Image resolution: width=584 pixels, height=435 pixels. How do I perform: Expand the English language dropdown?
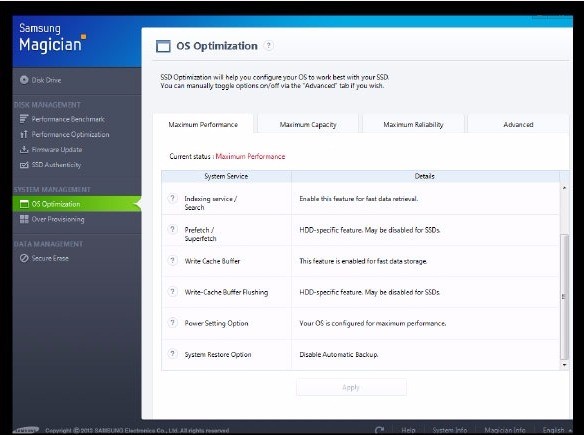[x=557, y=430]
